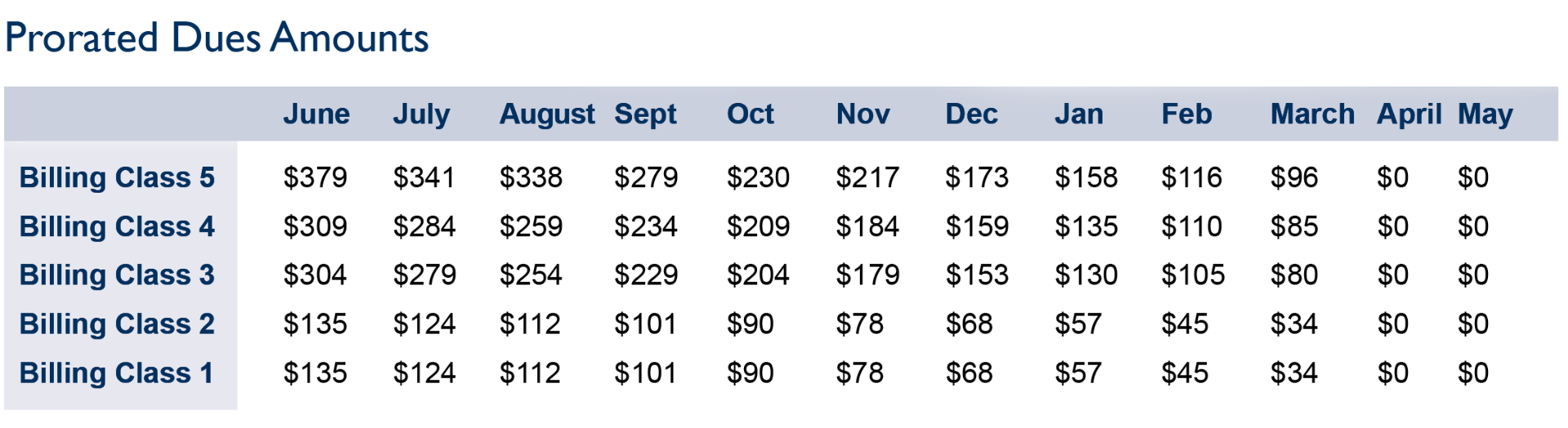
Task: Click the Billing Class 3 row label
Action: pyautogui.click(x=117, y=275)
